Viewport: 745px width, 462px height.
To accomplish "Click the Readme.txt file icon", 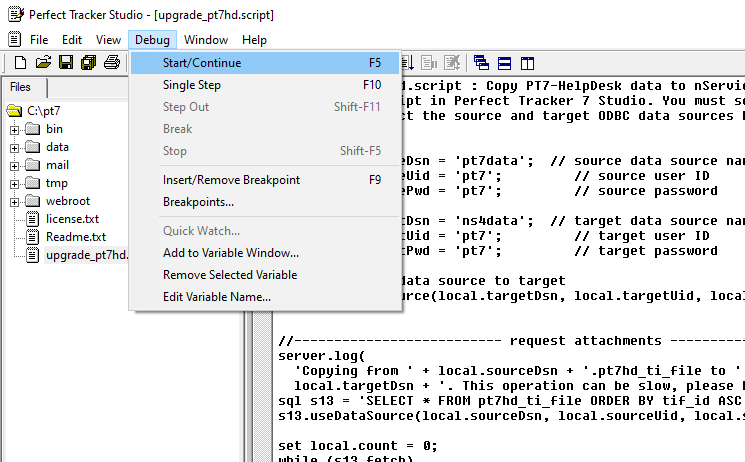I will coord(32,237).
